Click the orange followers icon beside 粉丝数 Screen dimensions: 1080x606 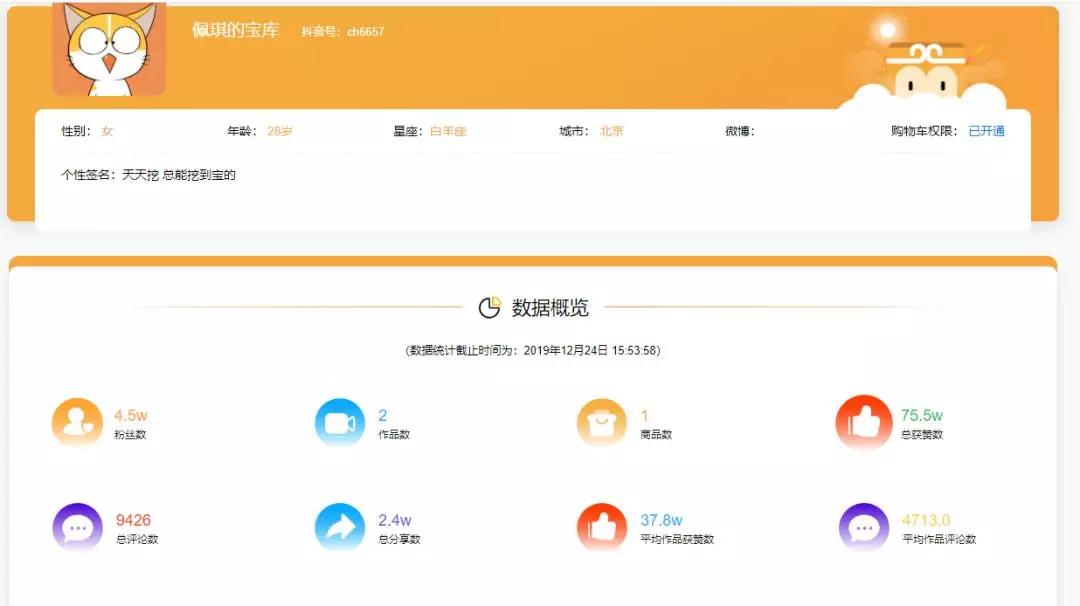tap(77, 421)
